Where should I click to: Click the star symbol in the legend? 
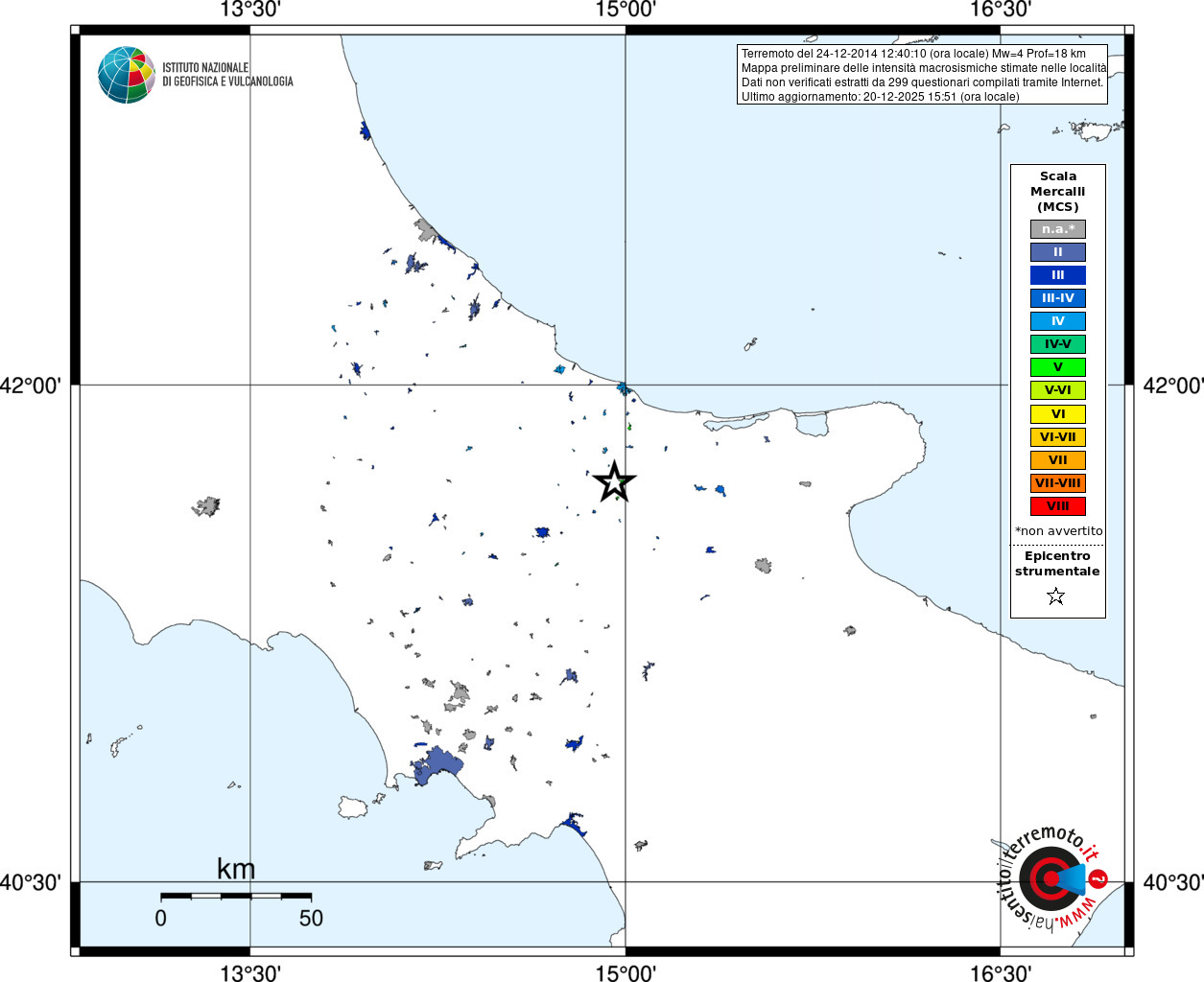click(1056, 596)
